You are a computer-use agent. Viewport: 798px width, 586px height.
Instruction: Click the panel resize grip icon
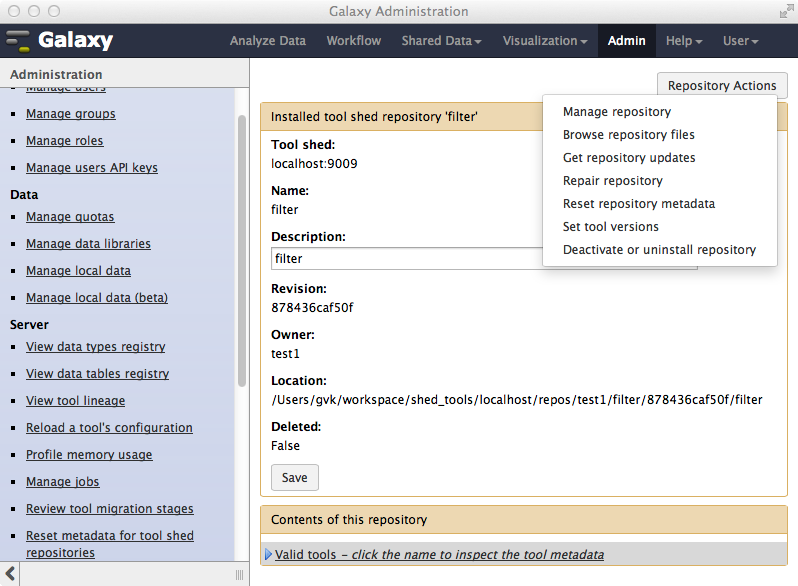pos(239,575)
